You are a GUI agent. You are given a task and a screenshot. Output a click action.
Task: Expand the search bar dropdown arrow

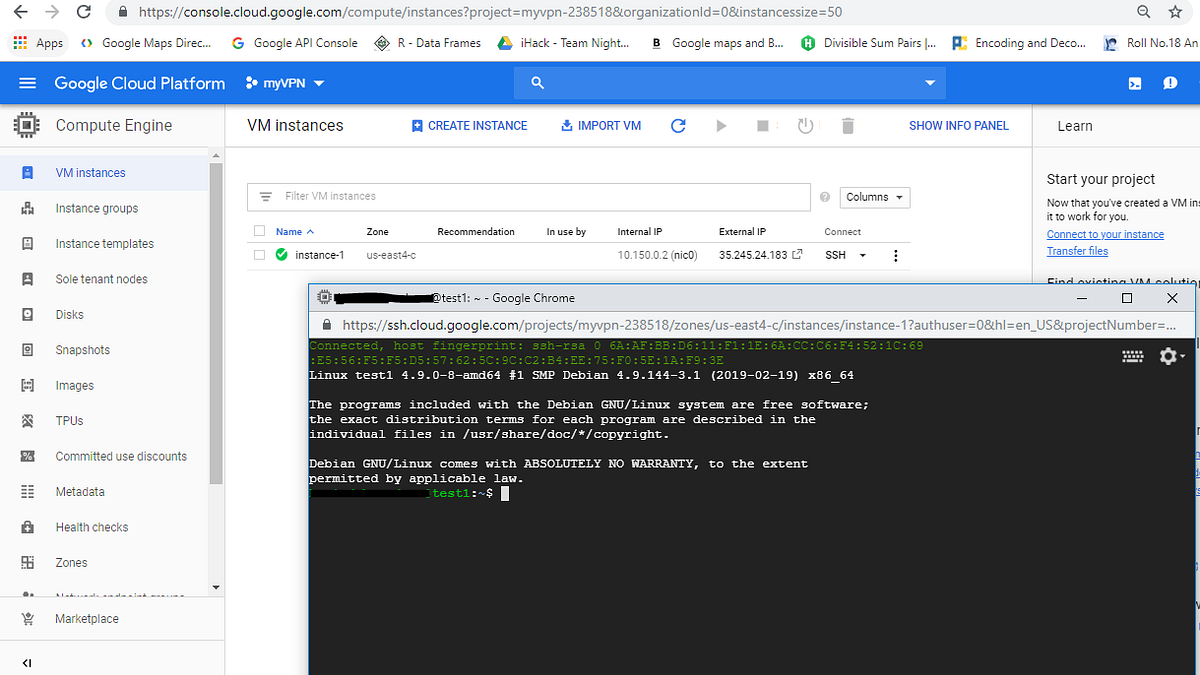click(x=930, y=83)
